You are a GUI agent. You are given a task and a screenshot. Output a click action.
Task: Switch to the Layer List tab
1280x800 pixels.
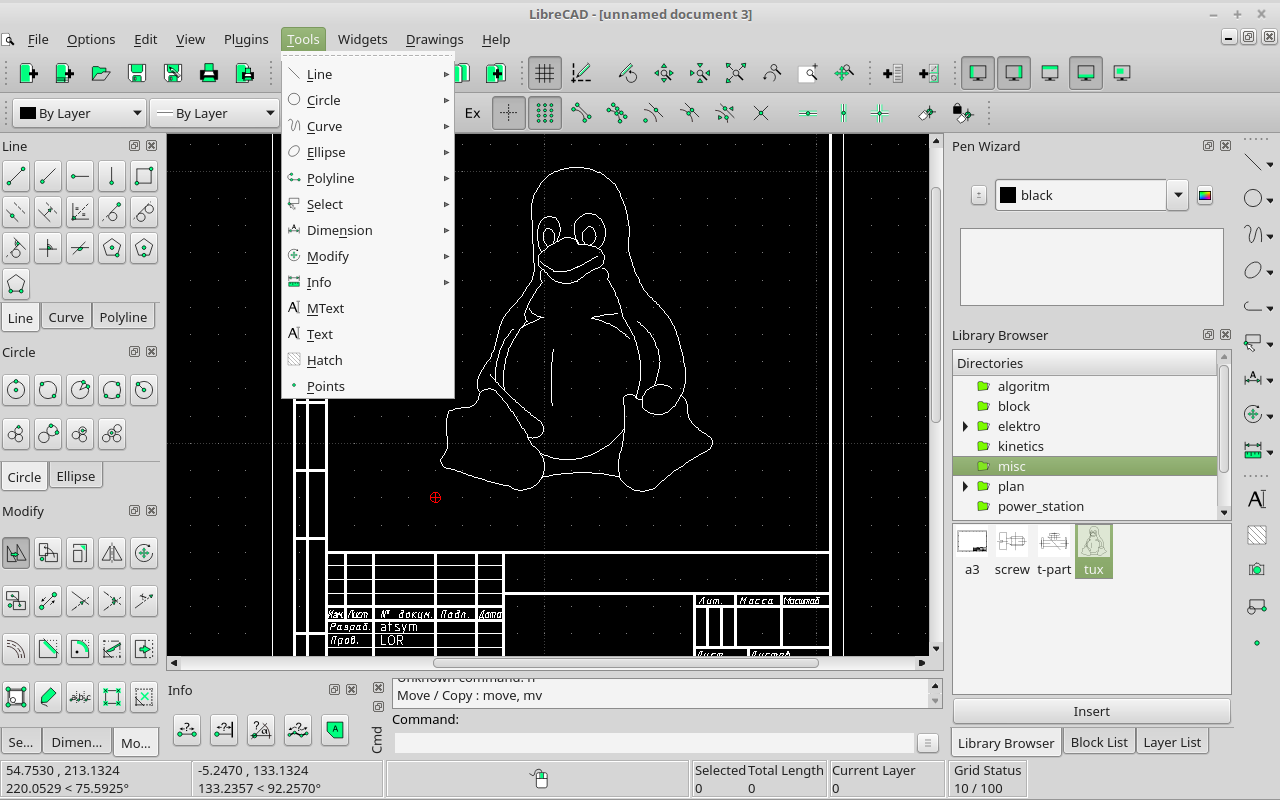(x=1172, y=742)
